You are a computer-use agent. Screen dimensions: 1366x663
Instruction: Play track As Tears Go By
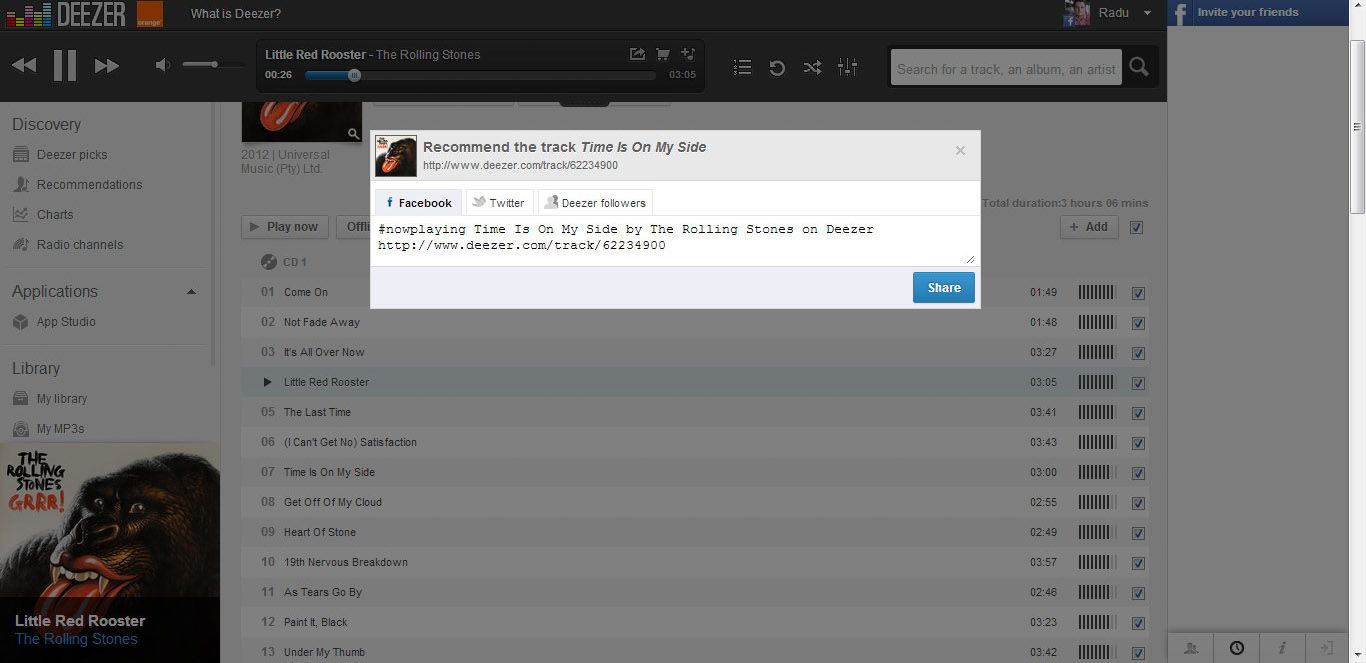point(323,592)
